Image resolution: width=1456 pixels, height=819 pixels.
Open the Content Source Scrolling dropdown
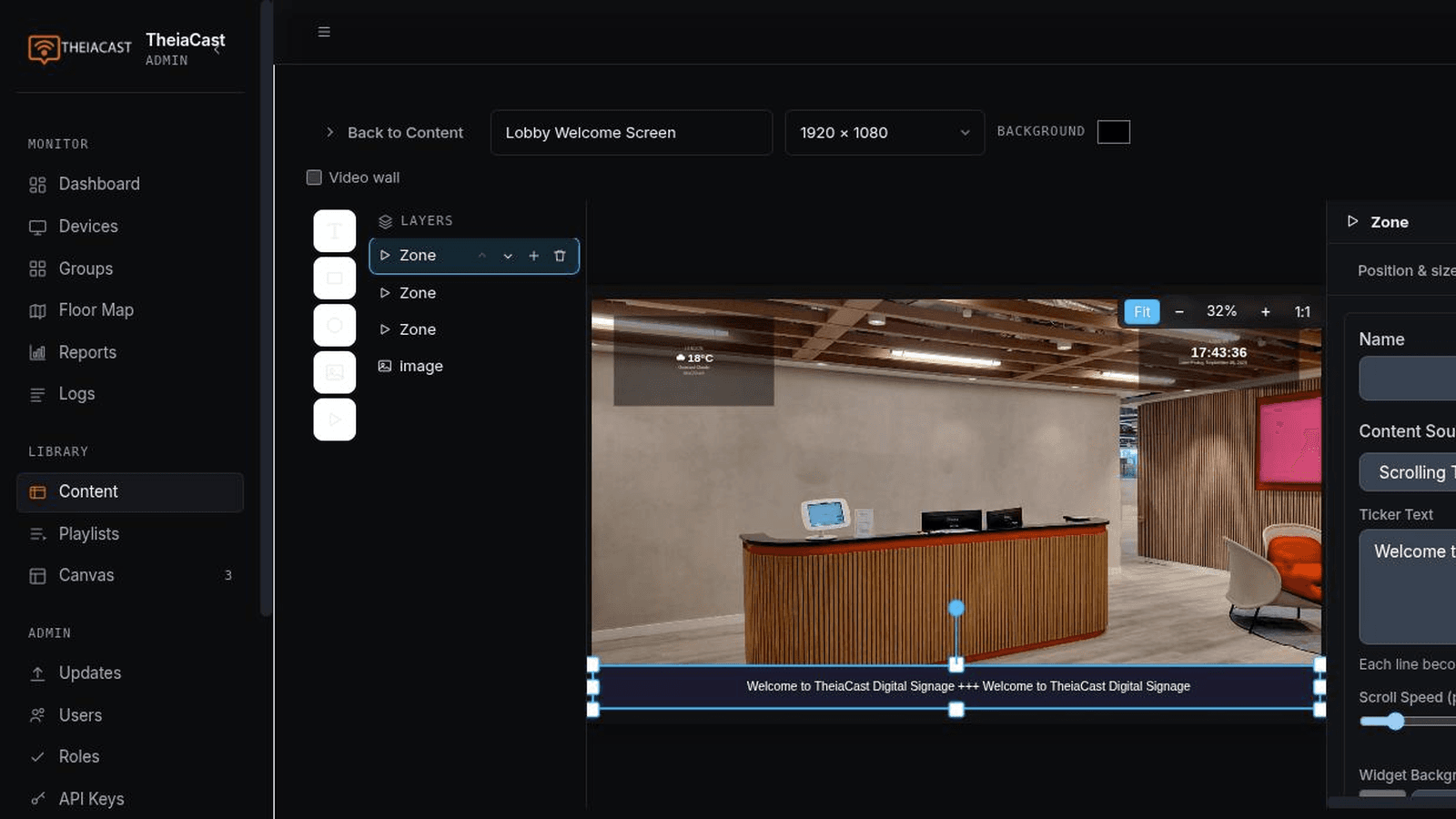click(x=1408, y=472)
